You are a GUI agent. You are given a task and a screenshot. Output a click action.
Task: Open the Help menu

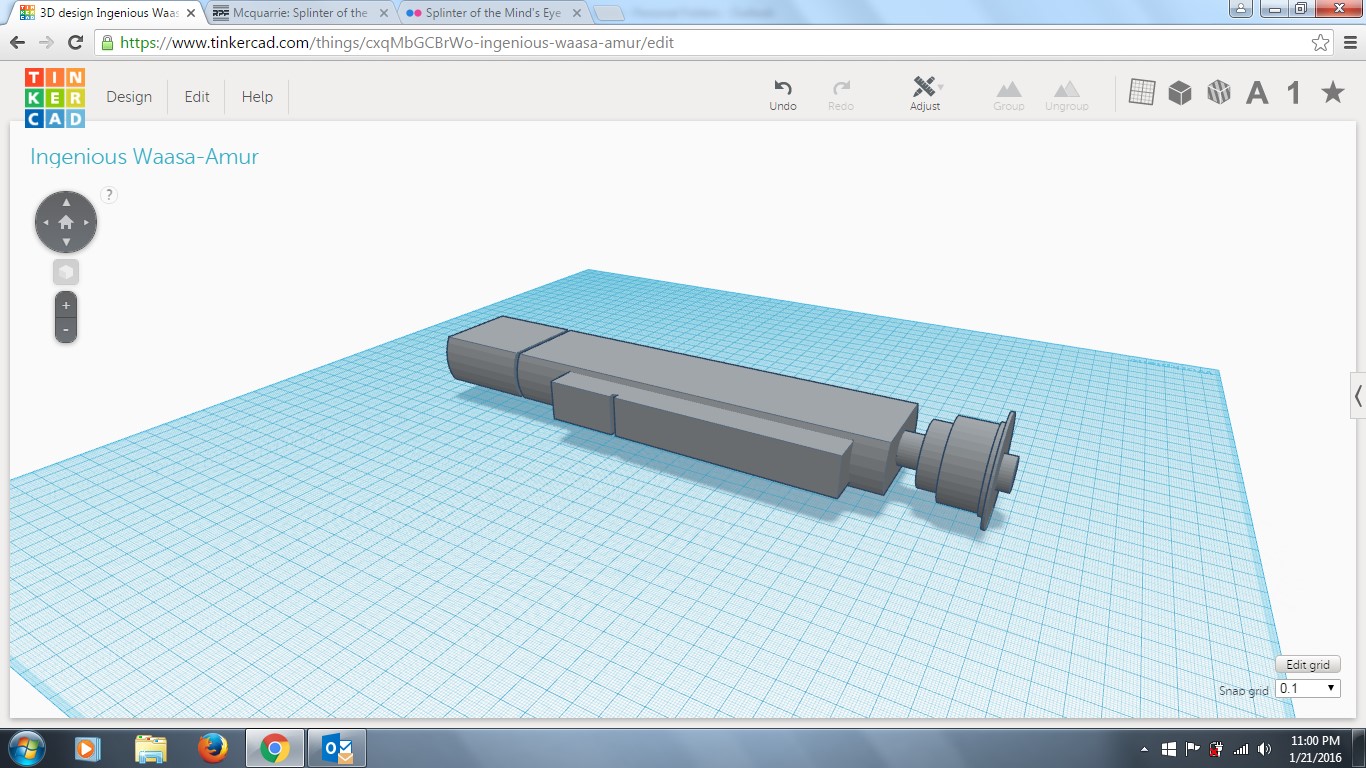[x=257, y=97]
